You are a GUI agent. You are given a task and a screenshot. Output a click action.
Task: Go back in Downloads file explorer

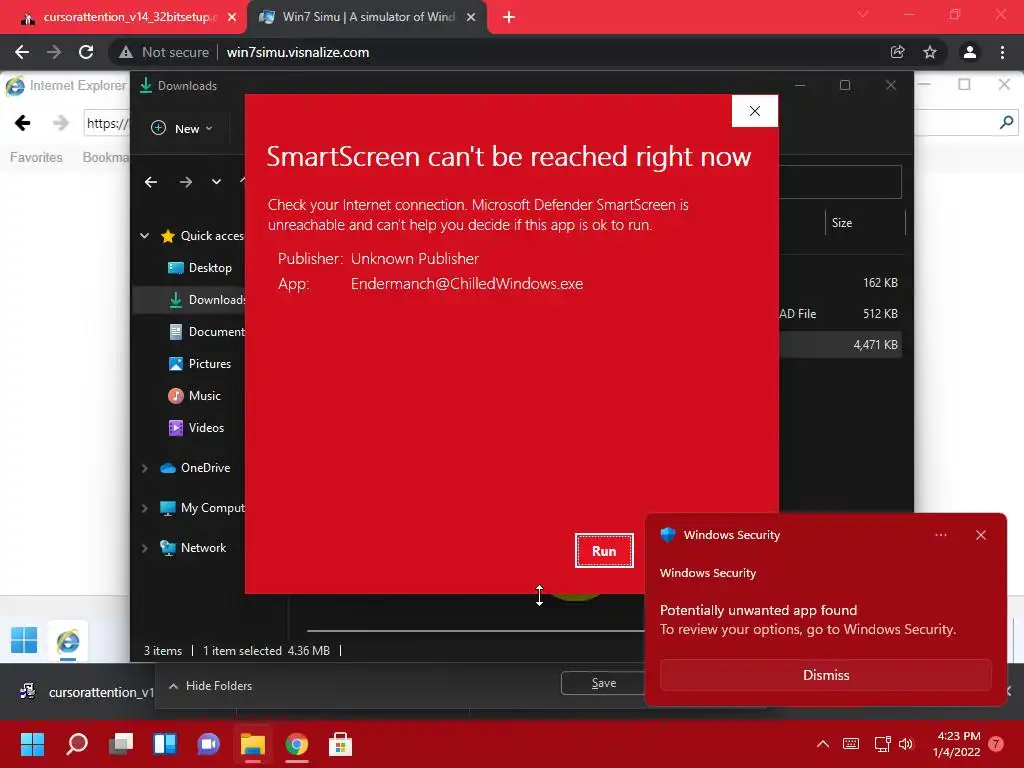151,182
